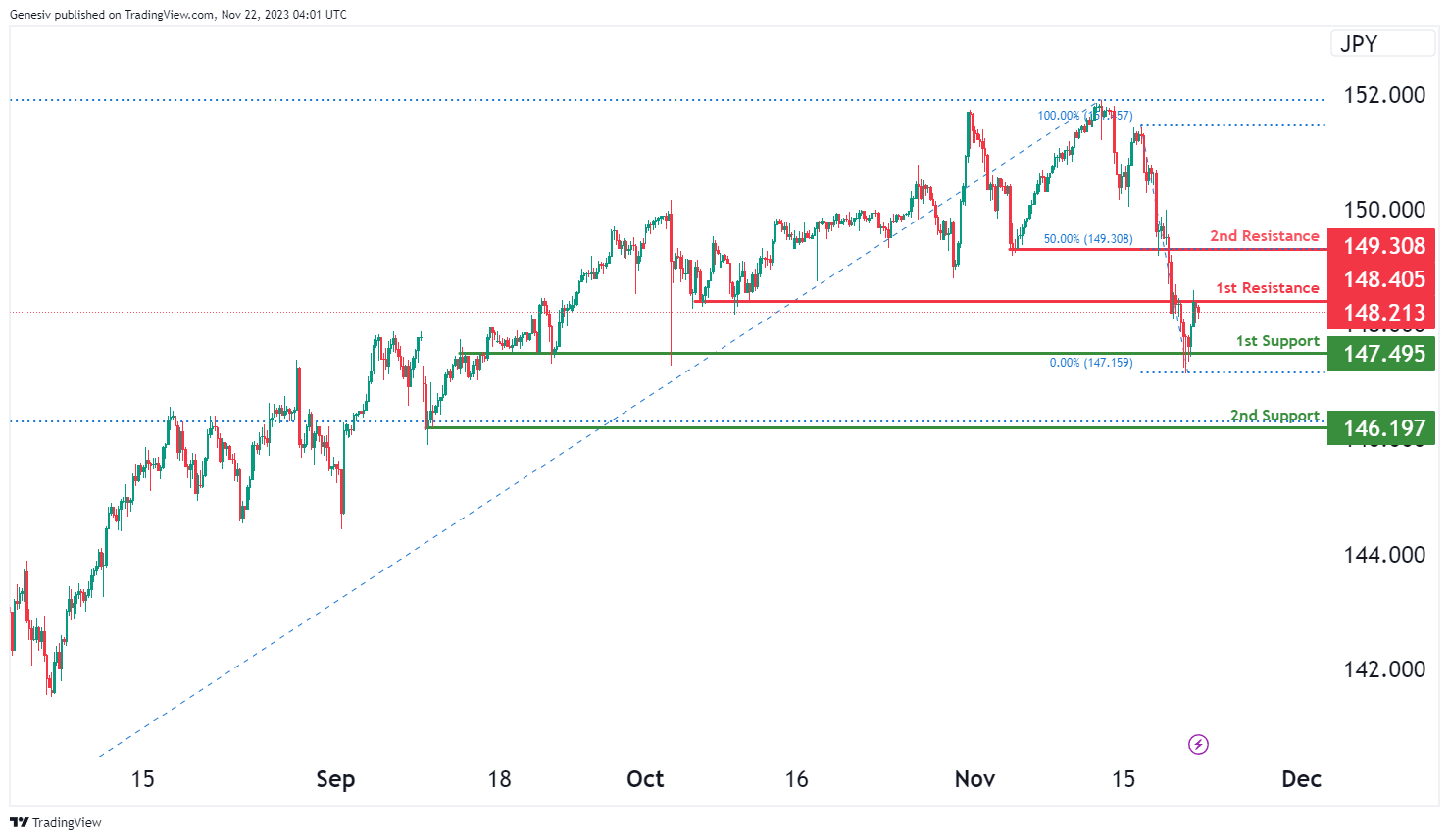Click the "1st Support" text label

point(1276,341)
